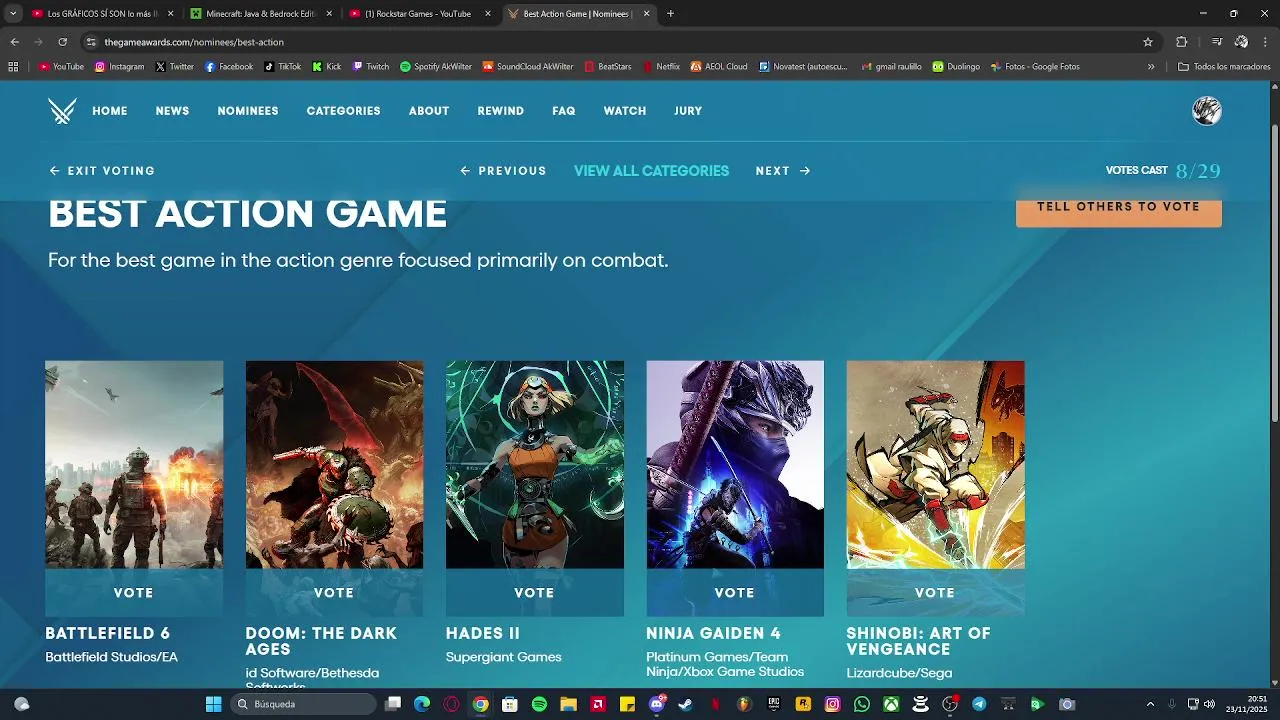Expand the system tray hidden icons

[x=1150, y=704]
